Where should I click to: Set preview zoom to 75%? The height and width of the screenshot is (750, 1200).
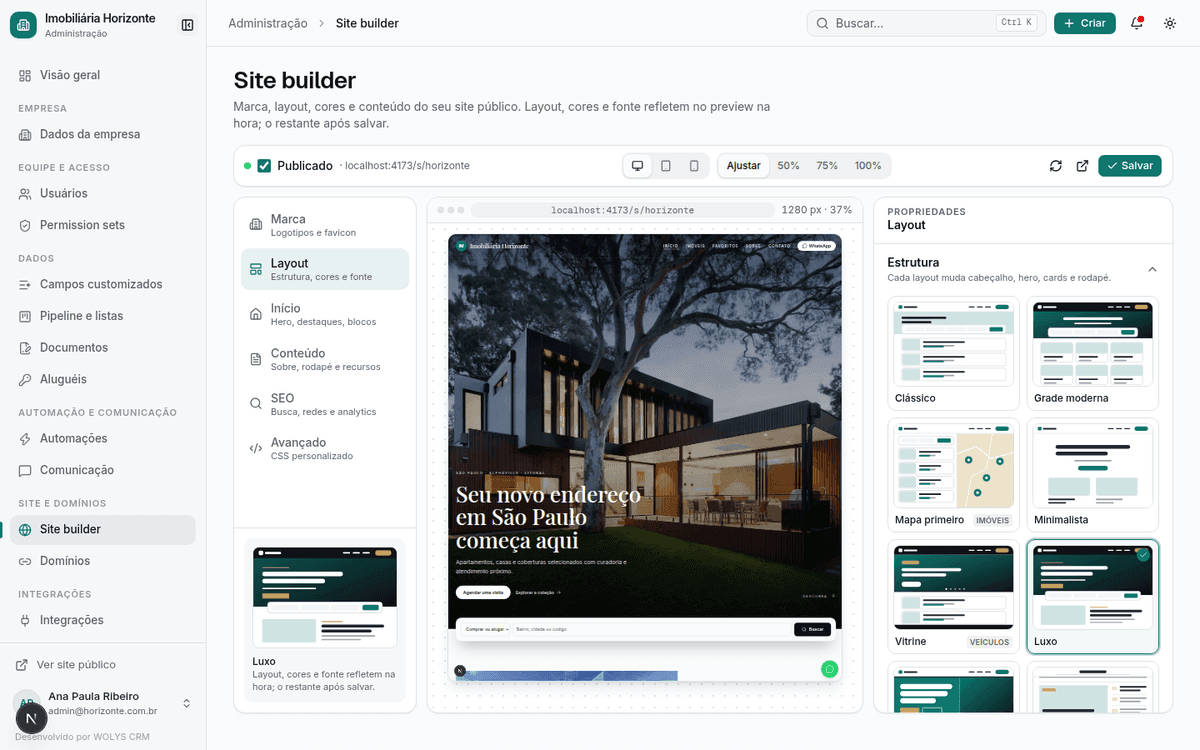click(827, 166)
